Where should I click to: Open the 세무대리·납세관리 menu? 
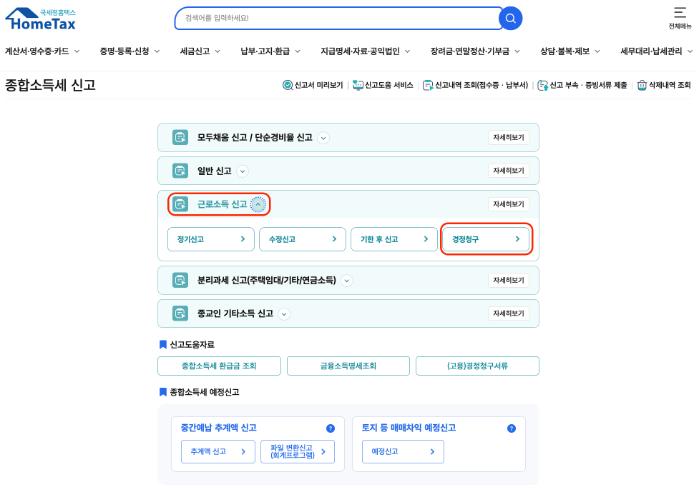pos(657,52)
